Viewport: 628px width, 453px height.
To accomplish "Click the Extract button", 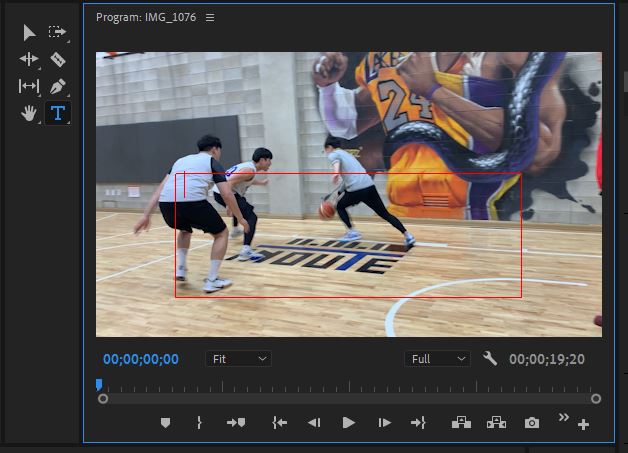I will (496, 423).
